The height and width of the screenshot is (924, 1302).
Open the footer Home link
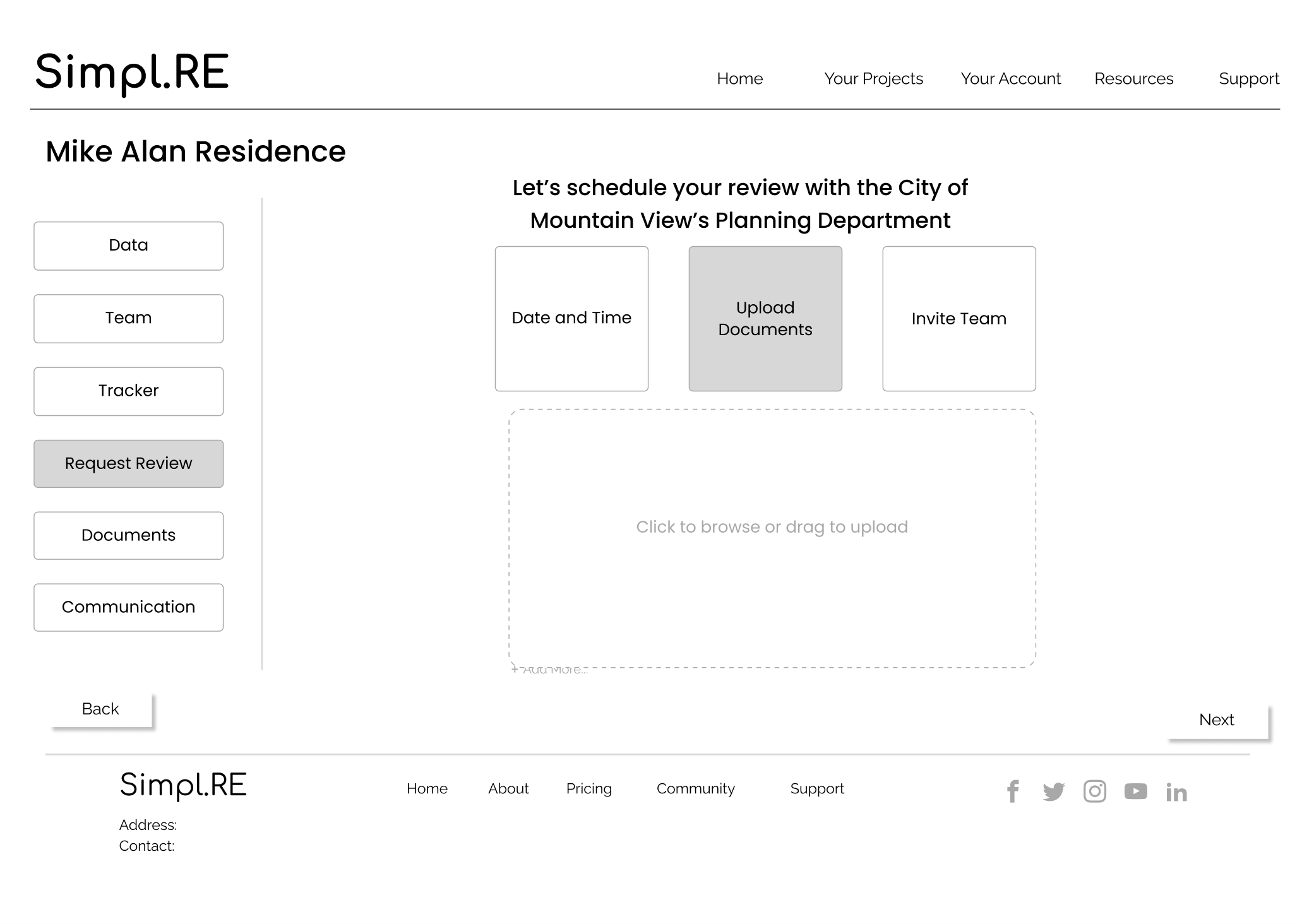[427, 789]
